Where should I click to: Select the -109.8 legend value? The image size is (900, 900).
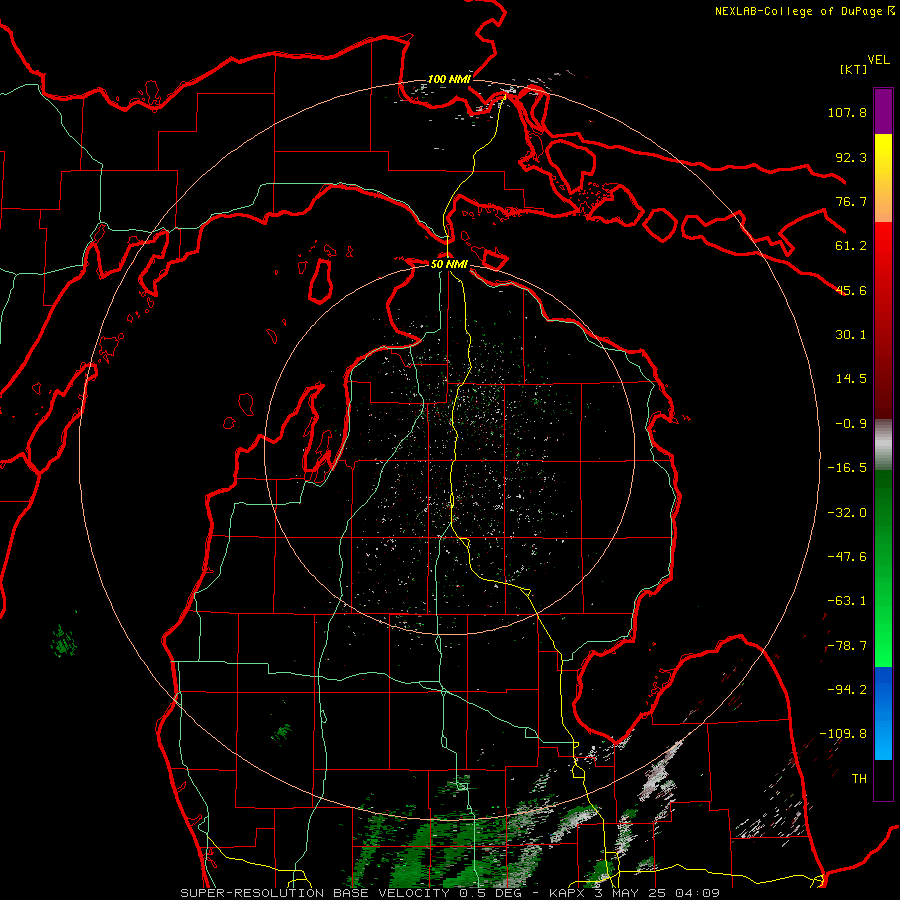[843, 734]
